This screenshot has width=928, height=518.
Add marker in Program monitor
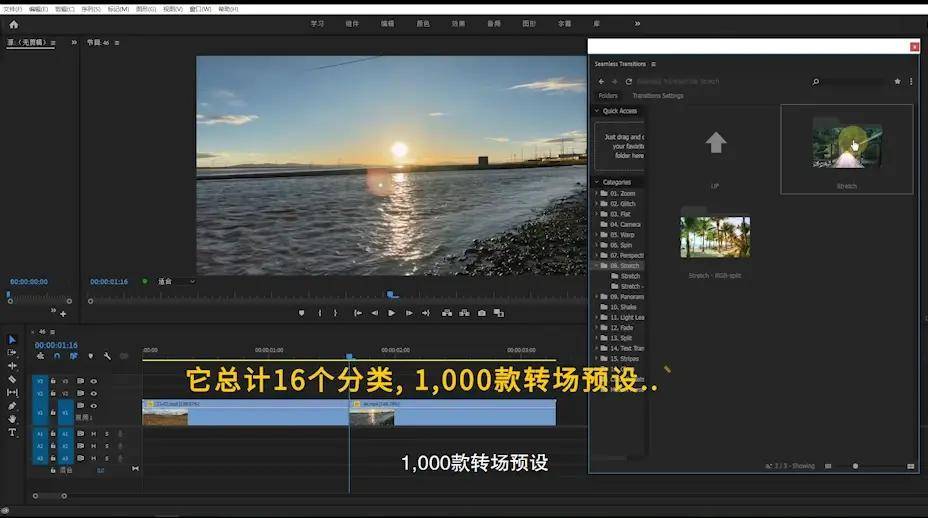301,313
